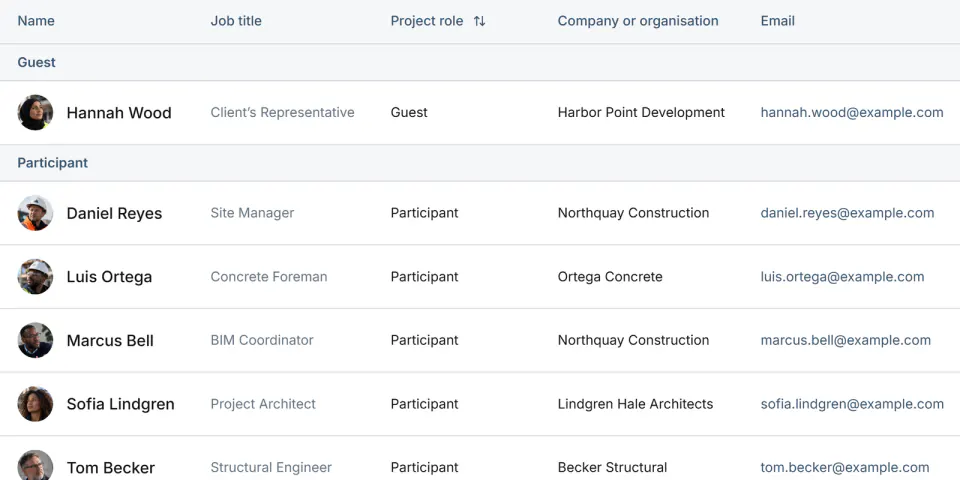
Task: Select the name Luis Ortega
Action: click(109, 277)
